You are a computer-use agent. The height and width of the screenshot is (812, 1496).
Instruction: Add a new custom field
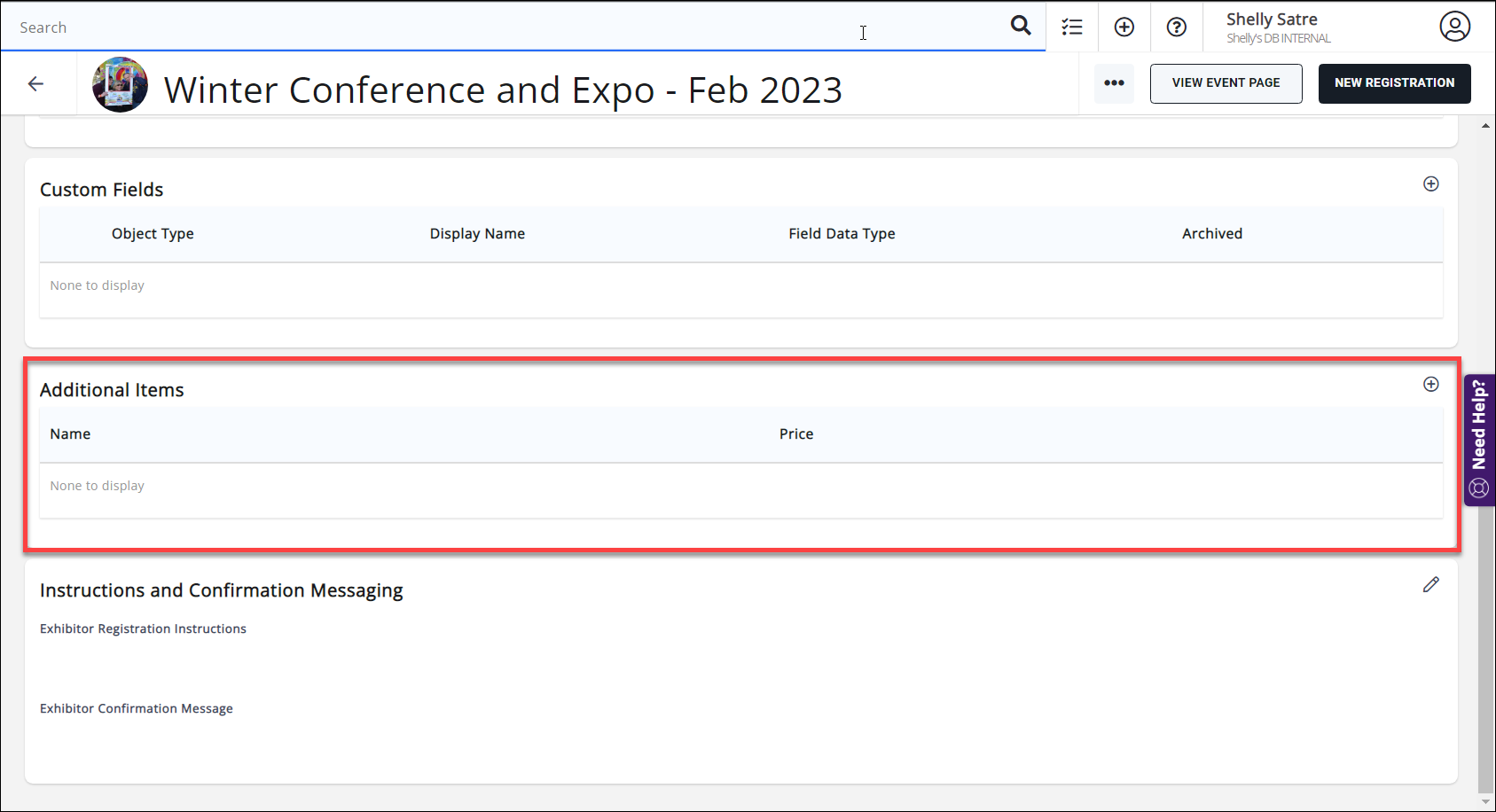pos(1430,183)
